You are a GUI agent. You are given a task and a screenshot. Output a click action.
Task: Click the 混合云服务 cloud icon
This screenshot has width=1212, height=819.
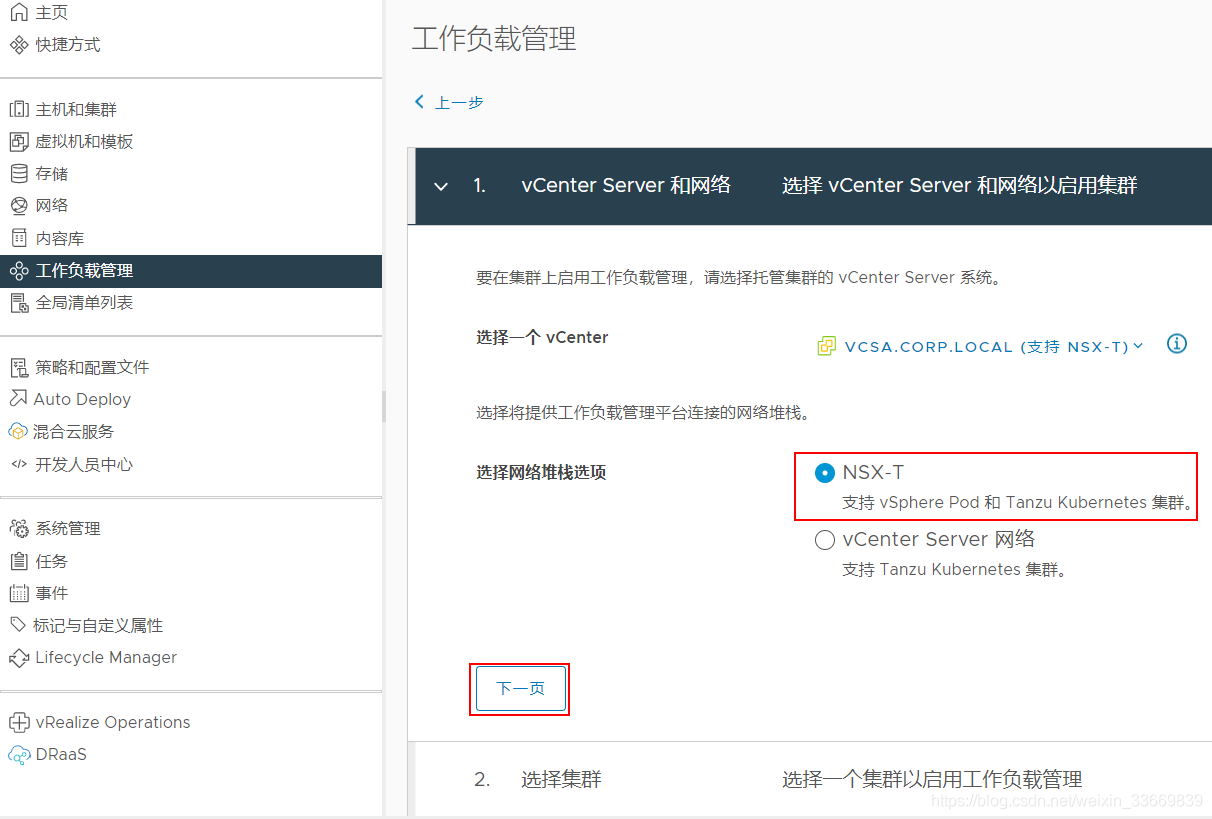pos(18,431)
